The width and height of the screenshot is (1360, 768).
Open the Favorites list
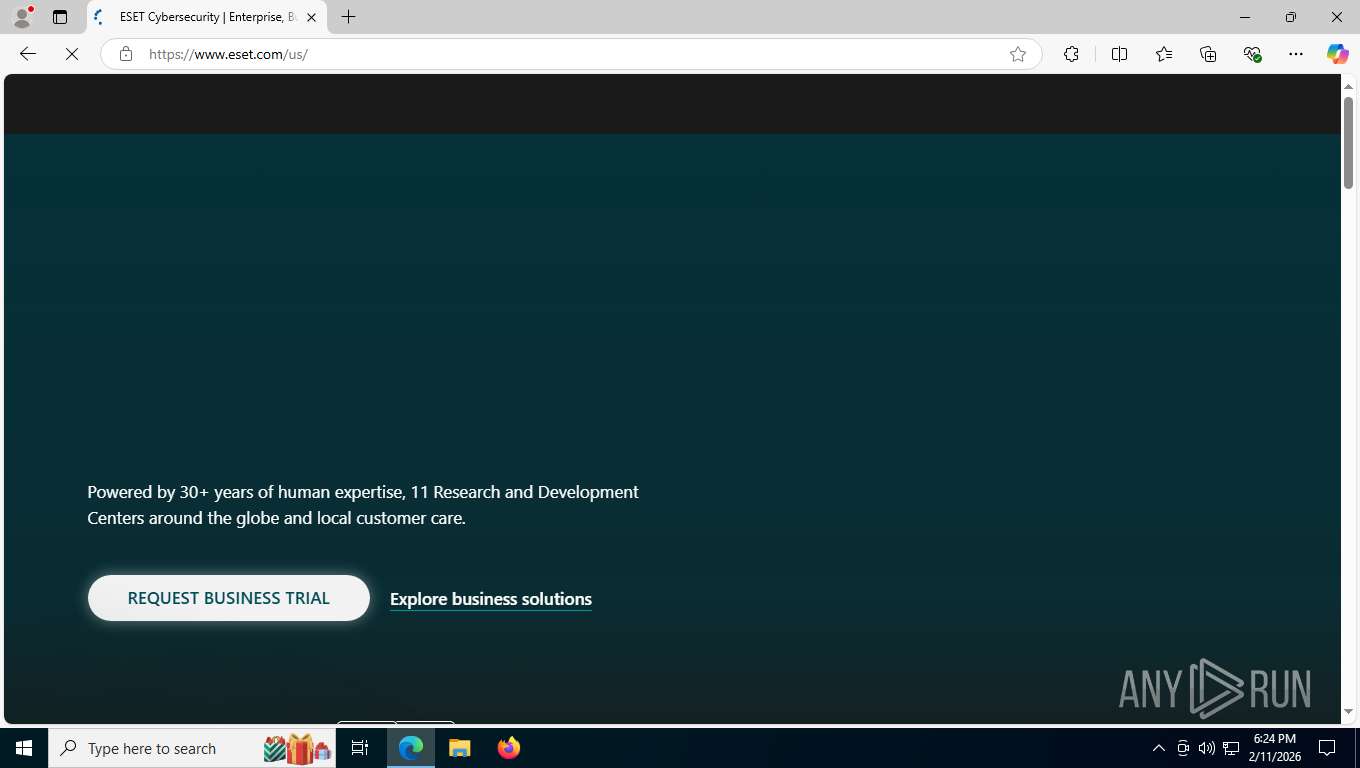click(x=1164, y=54)
